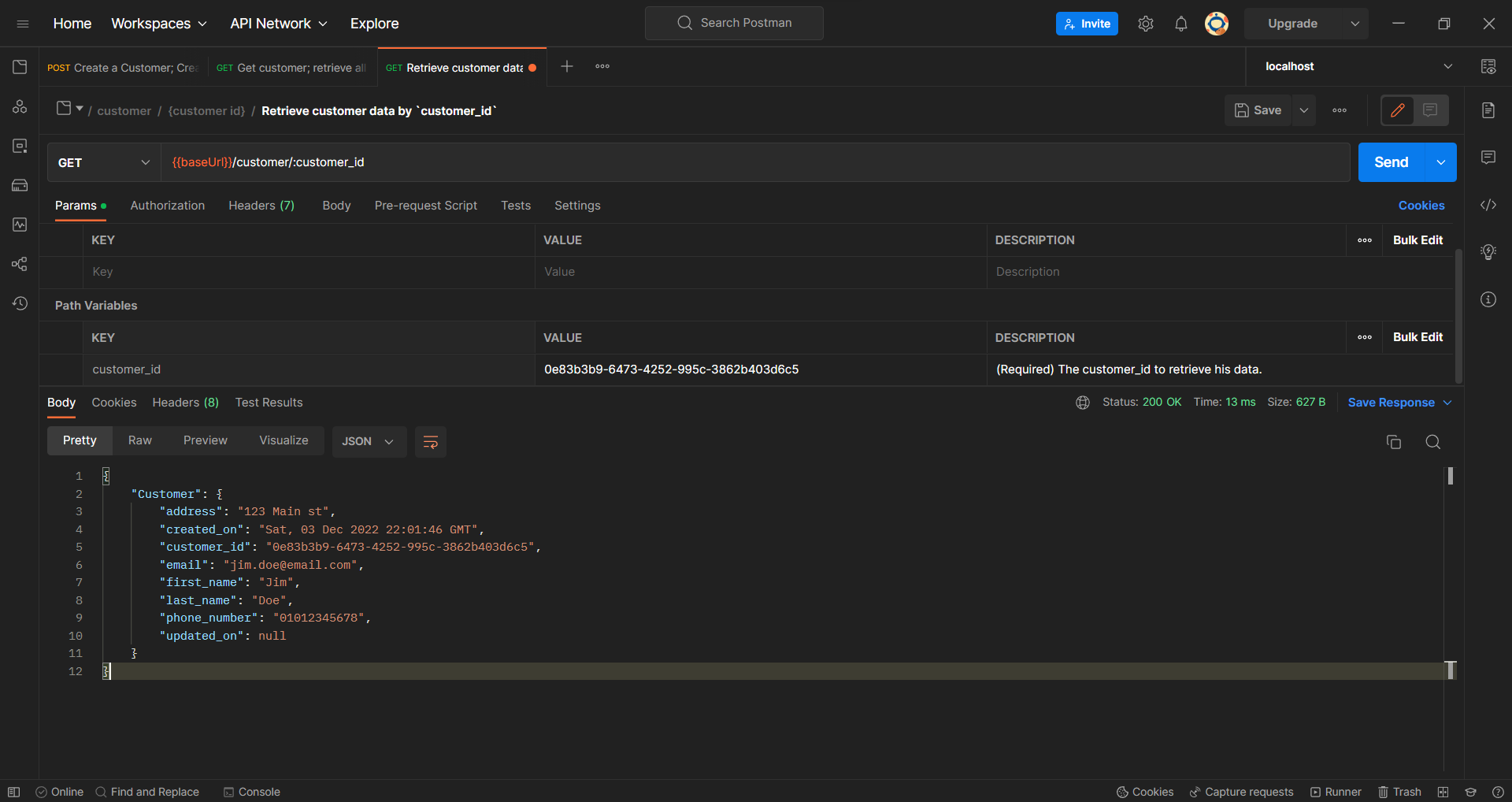This screenshot has height=802, width=1512.
Task: Click the request URL field
Action: 756,162
